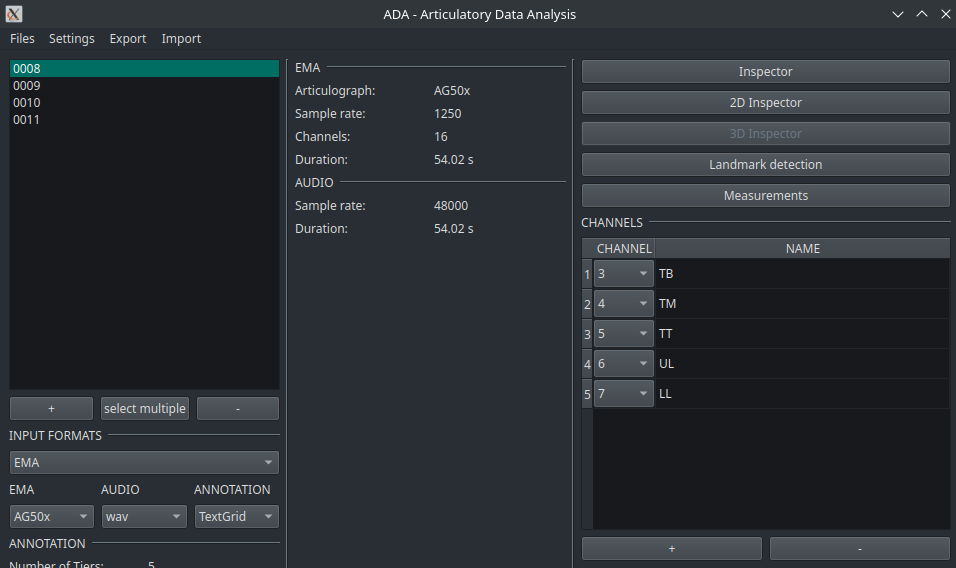The width and height of the screenshot is (956, 568).
Task: Add a channel with plus button below table
Action: tap(671, 549)
